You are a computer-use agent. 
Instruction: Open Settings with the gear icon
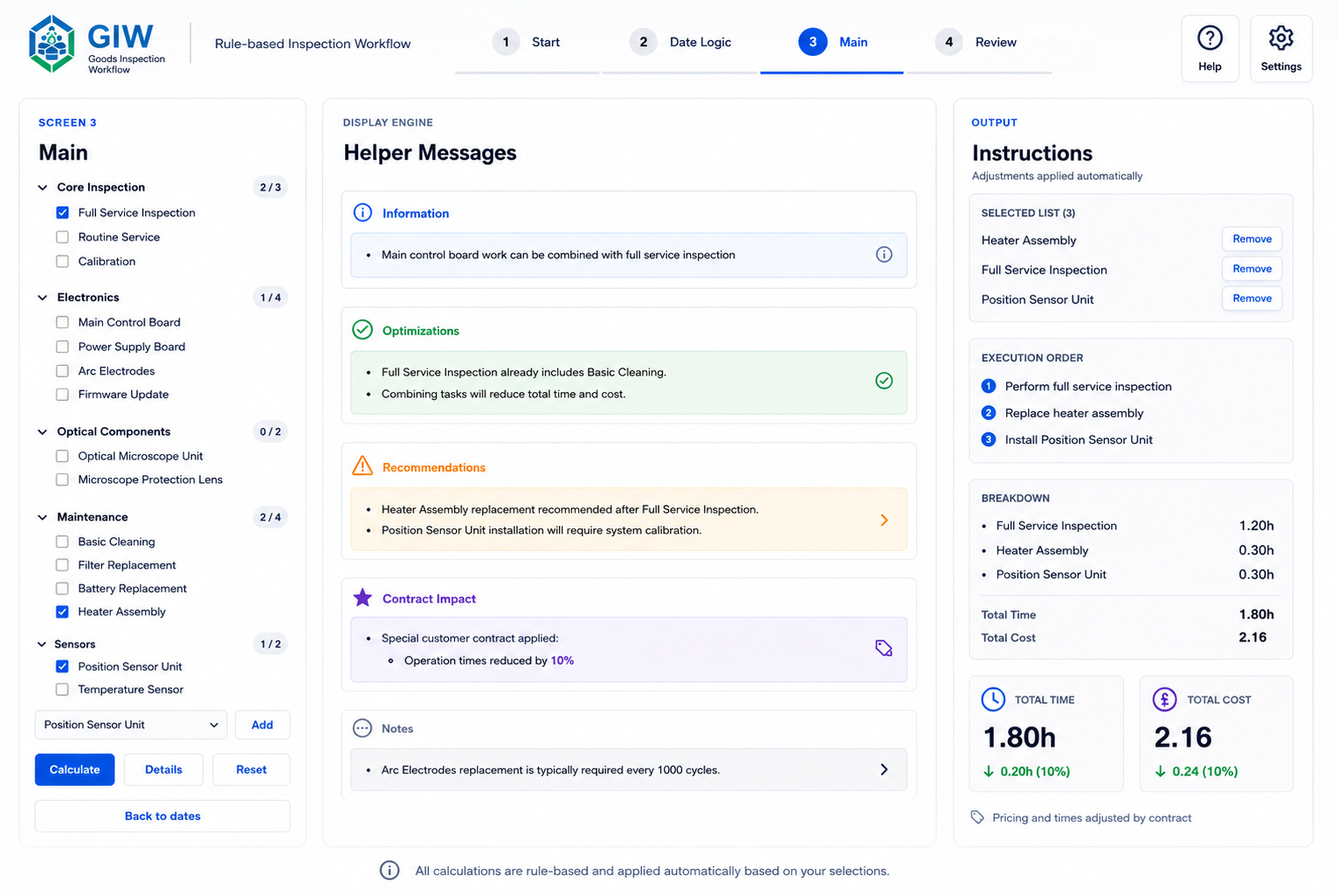click(x=1280, y=38)
